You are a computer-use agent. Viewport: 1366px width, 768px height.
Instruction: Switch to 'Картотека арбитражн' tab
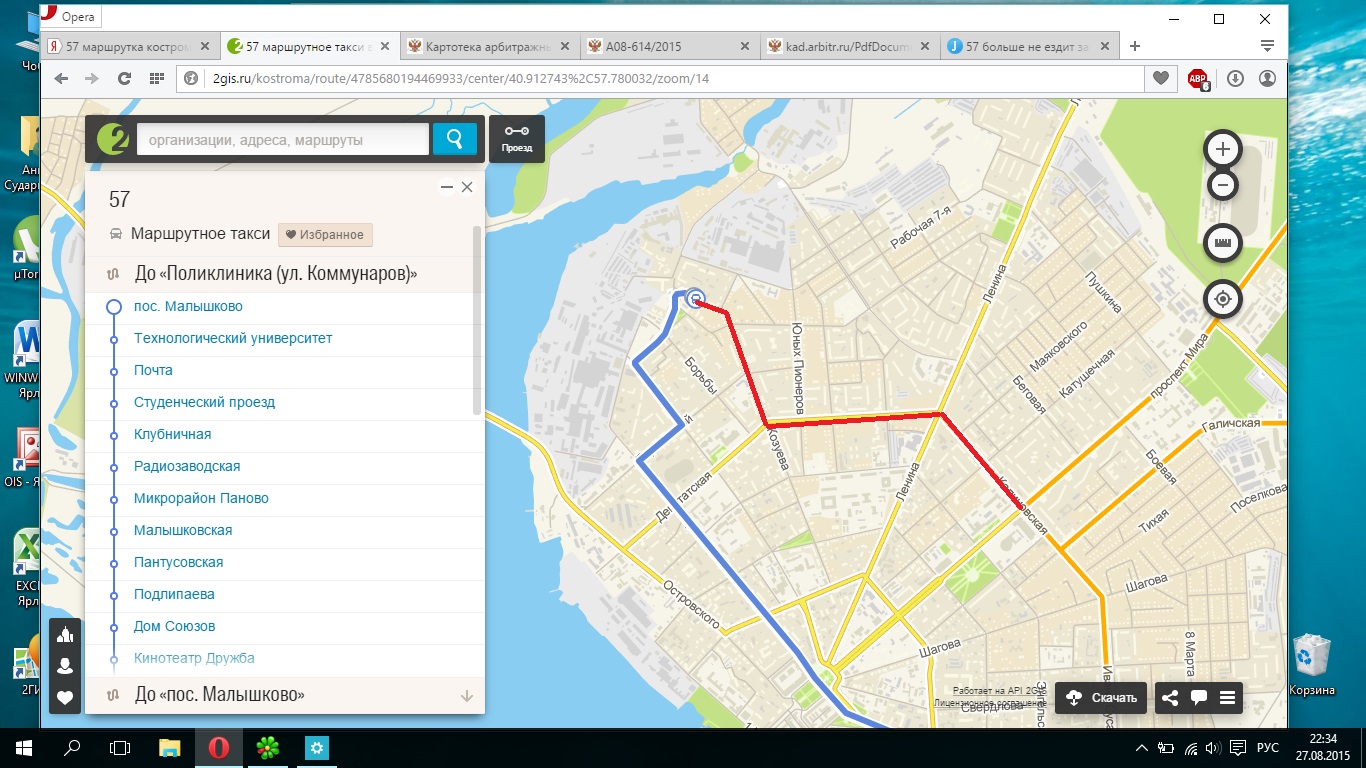(x=487, y=46)
